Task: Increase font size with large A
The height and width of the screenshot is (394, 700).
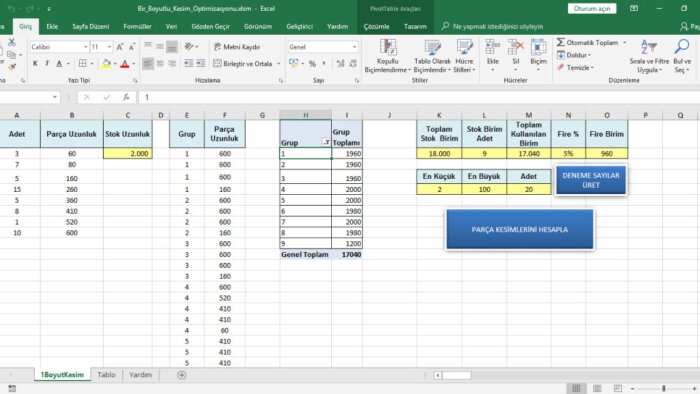Action: 120,47
